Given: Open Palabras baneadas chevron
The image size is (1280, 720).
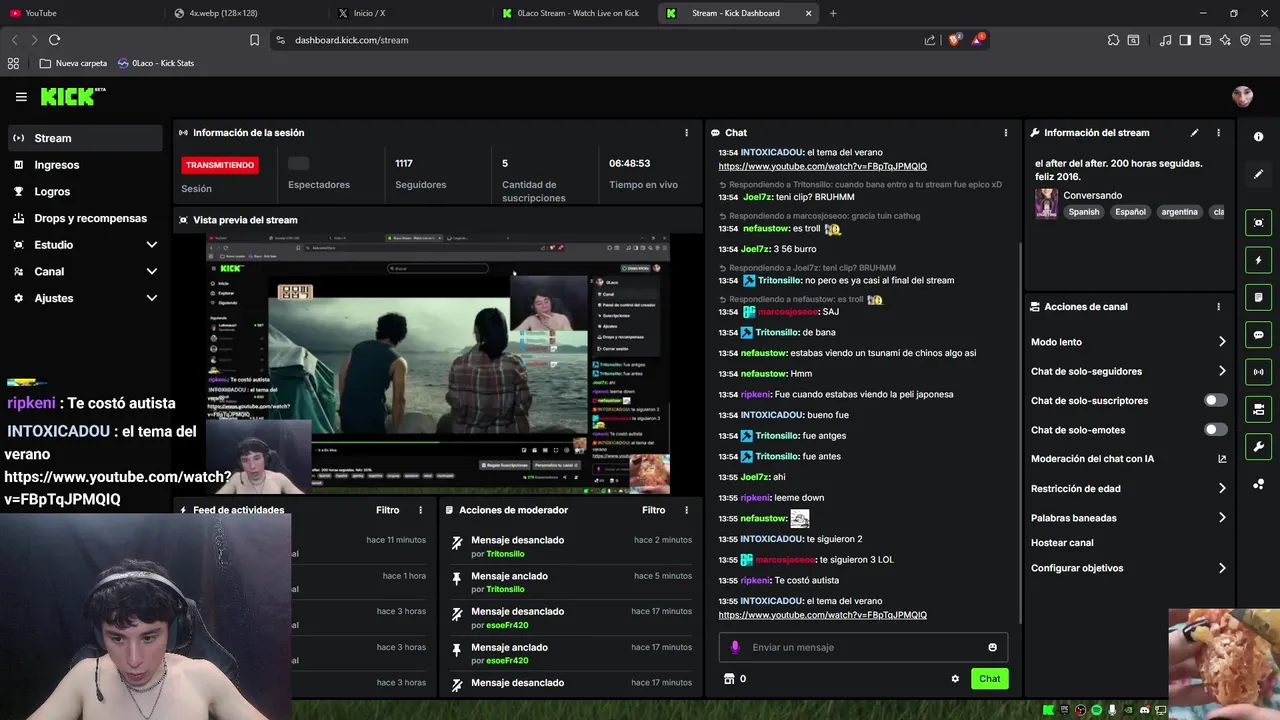Looking at the screenshot, I should (x=1222, y=518).
